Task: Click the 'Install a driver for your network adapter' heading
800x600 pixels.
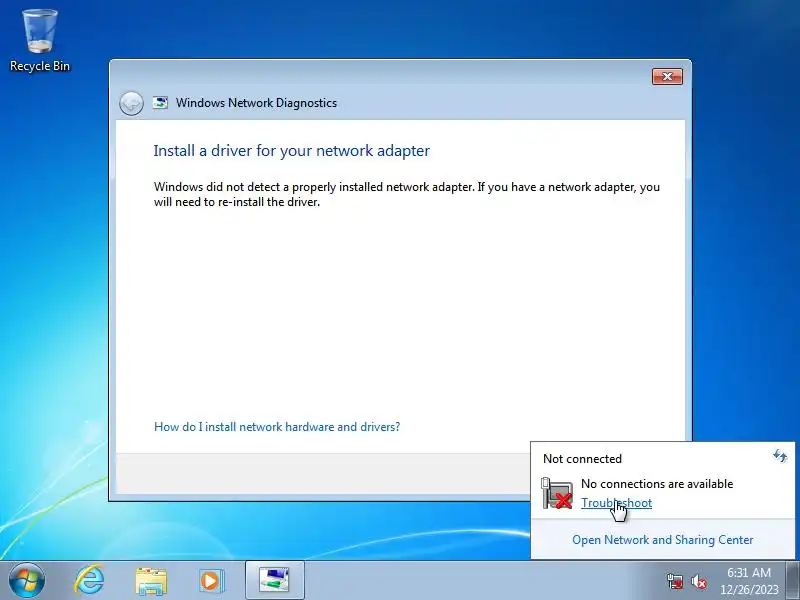Action: (x=291, y=151)
